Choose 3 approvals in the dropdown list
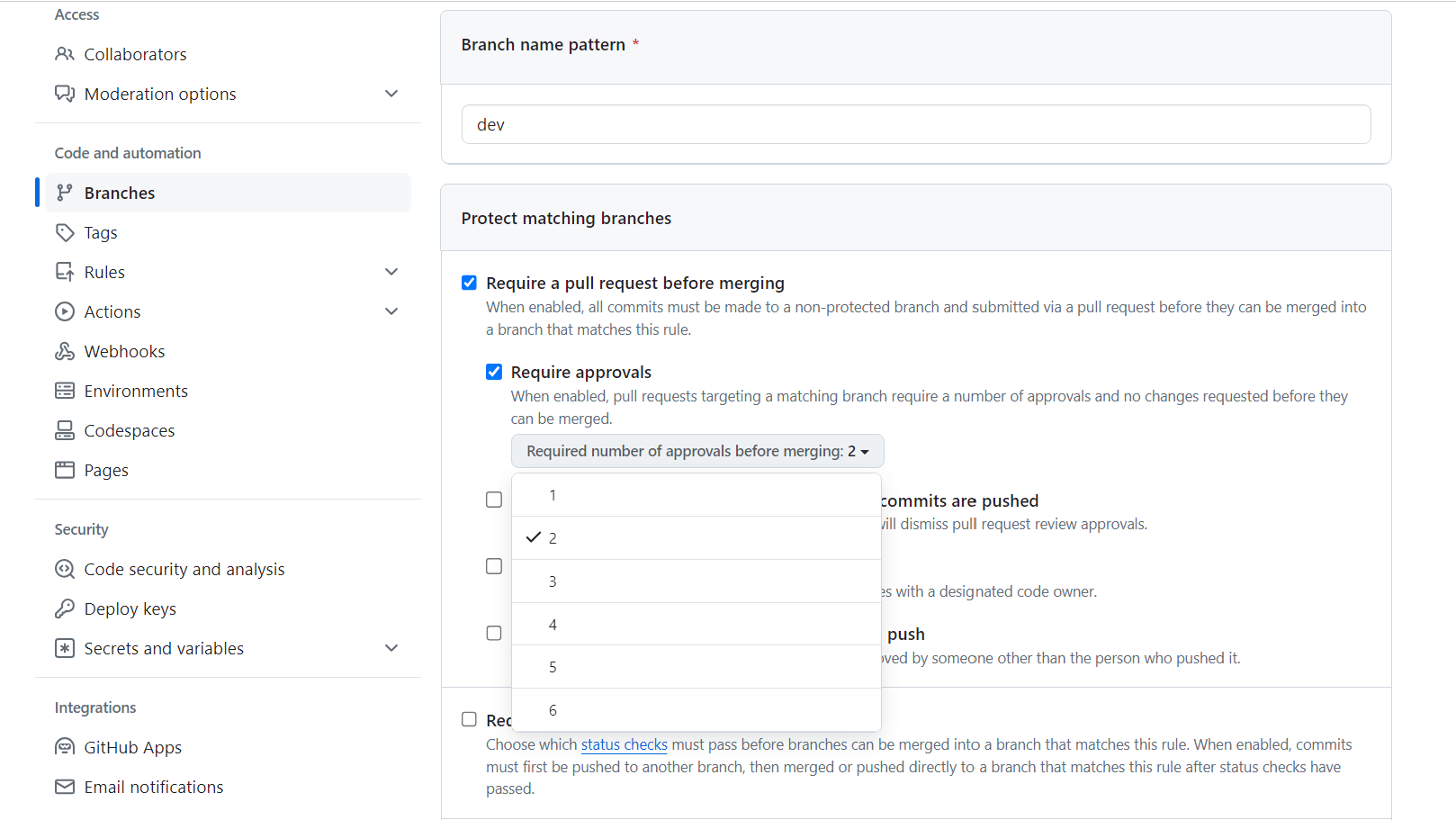1456x820 pixels. (697, 581)
